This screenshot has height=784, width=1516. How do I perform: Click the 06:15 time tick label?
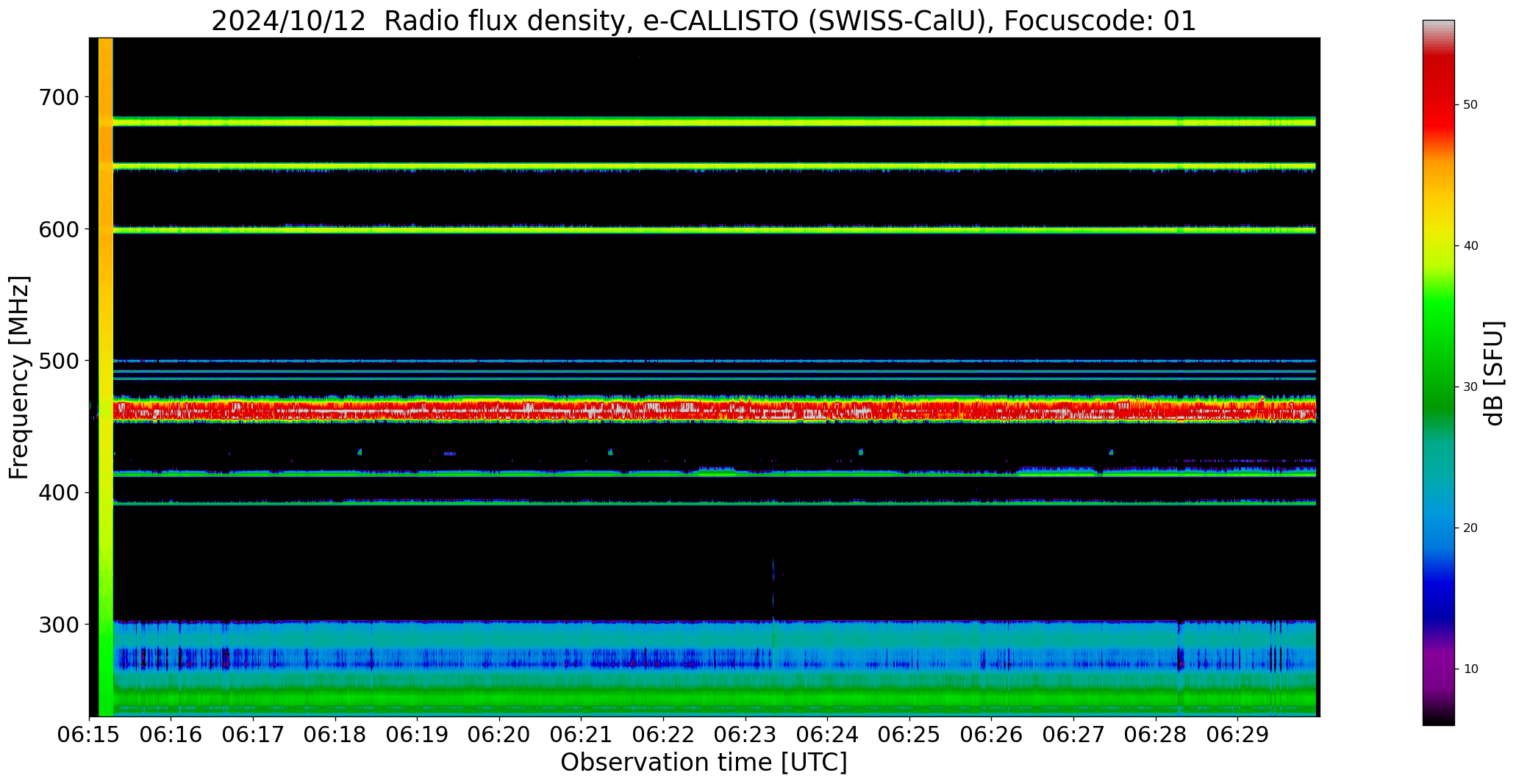[90, 734]
